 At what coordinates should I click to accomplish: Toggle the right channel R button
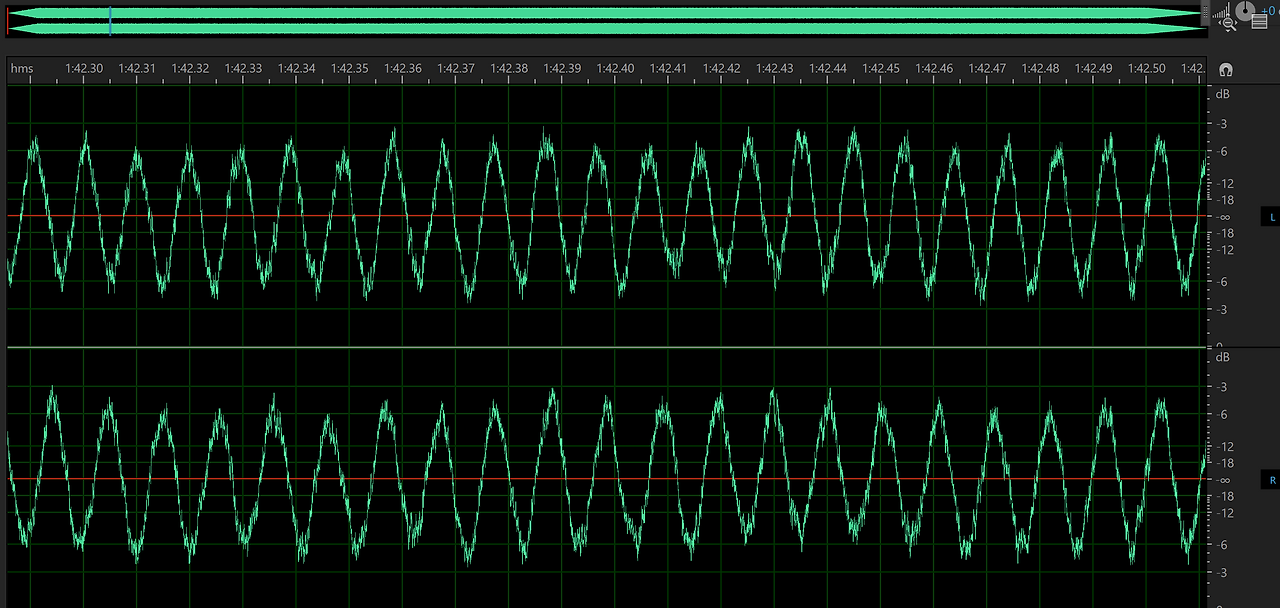[x=1272, y=480]
